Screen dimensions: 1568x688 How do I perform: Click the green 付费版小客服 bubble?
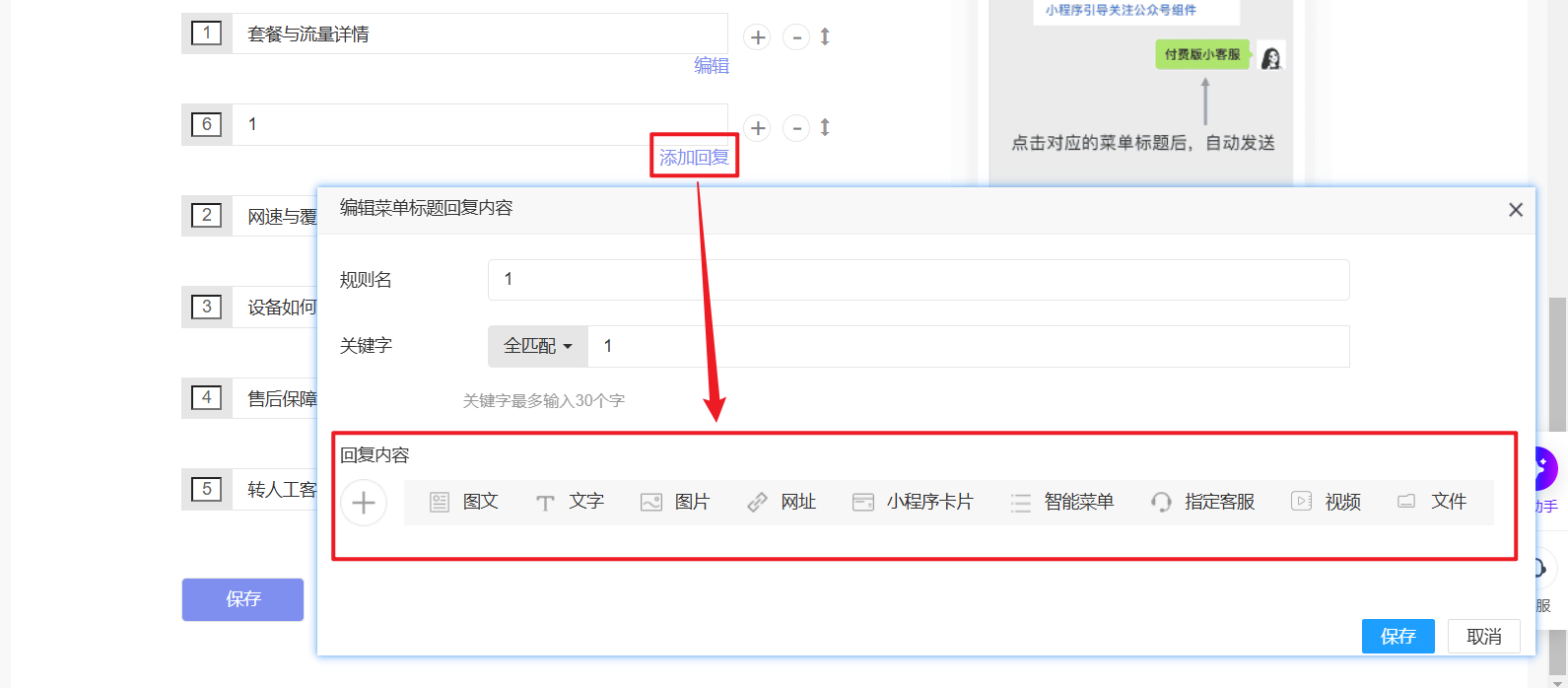(x=1202, y=55)
